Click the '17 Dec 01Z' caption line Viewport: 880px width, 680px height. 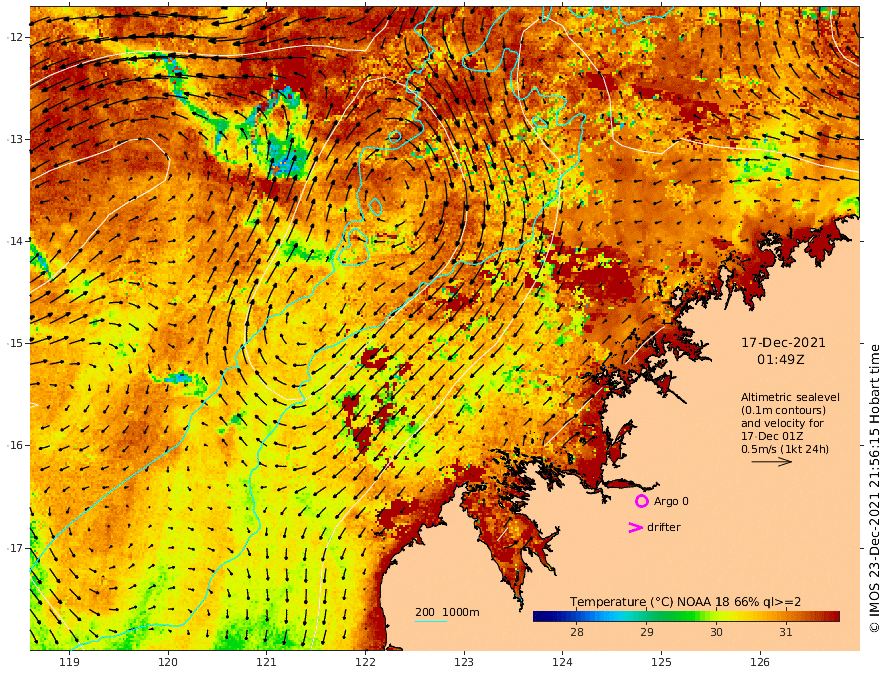[x=772, y=436]
